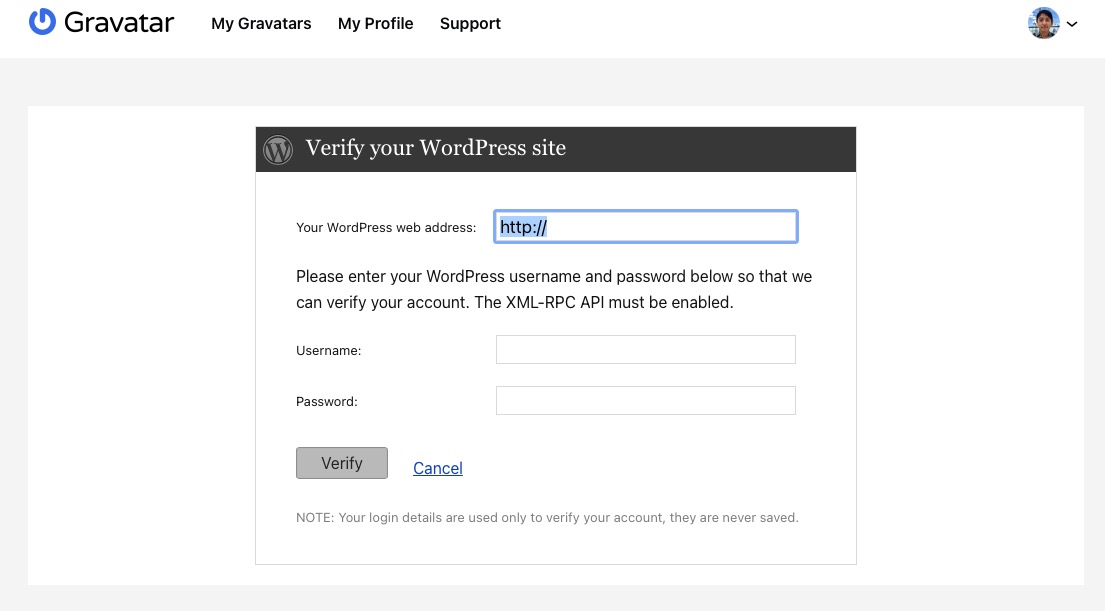Click the Password label
This screenshot has width=1105, height=611.
click(x=327, y=402)
